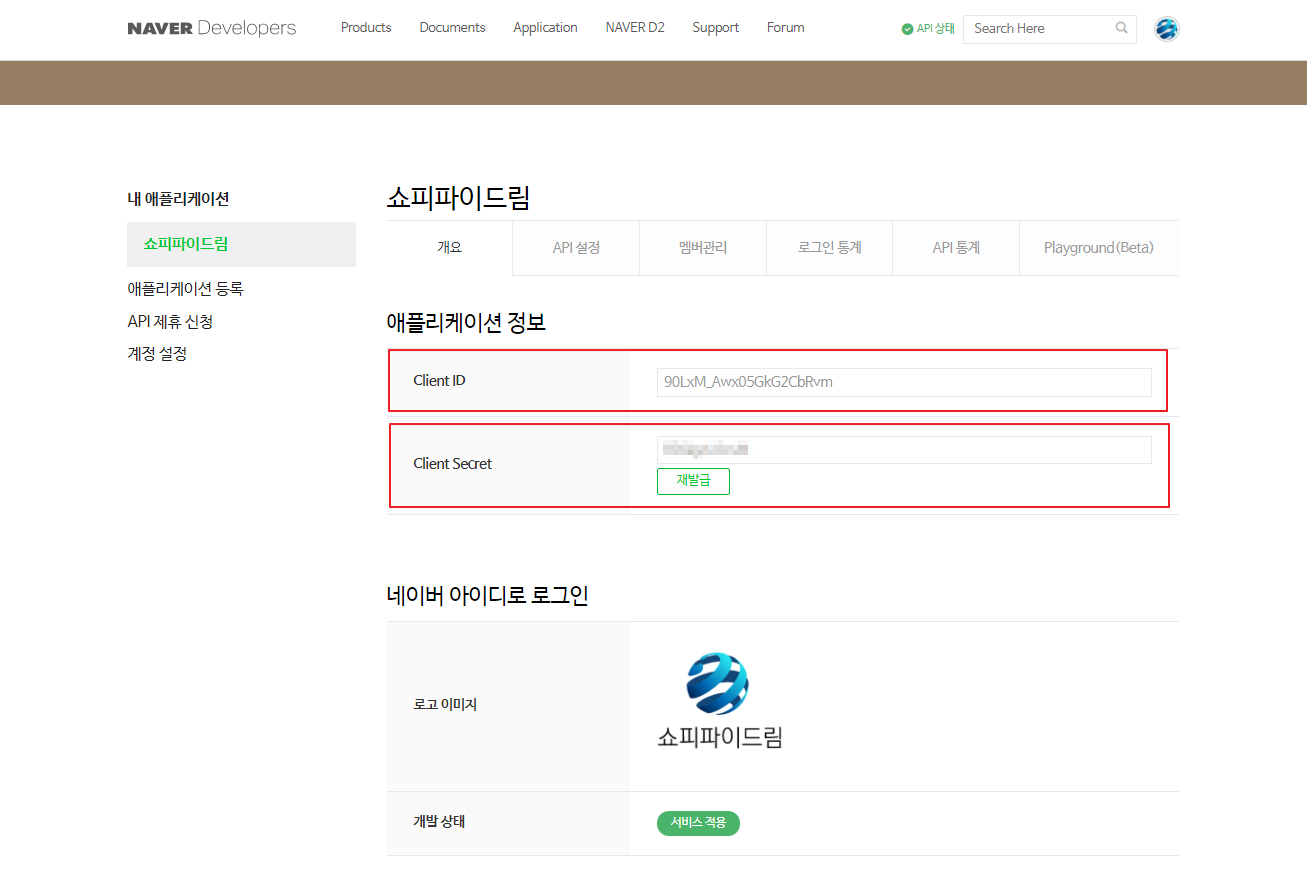1307x887 pixels.
Task: Open the API 통계 tab
Action: tap(956, 248)
